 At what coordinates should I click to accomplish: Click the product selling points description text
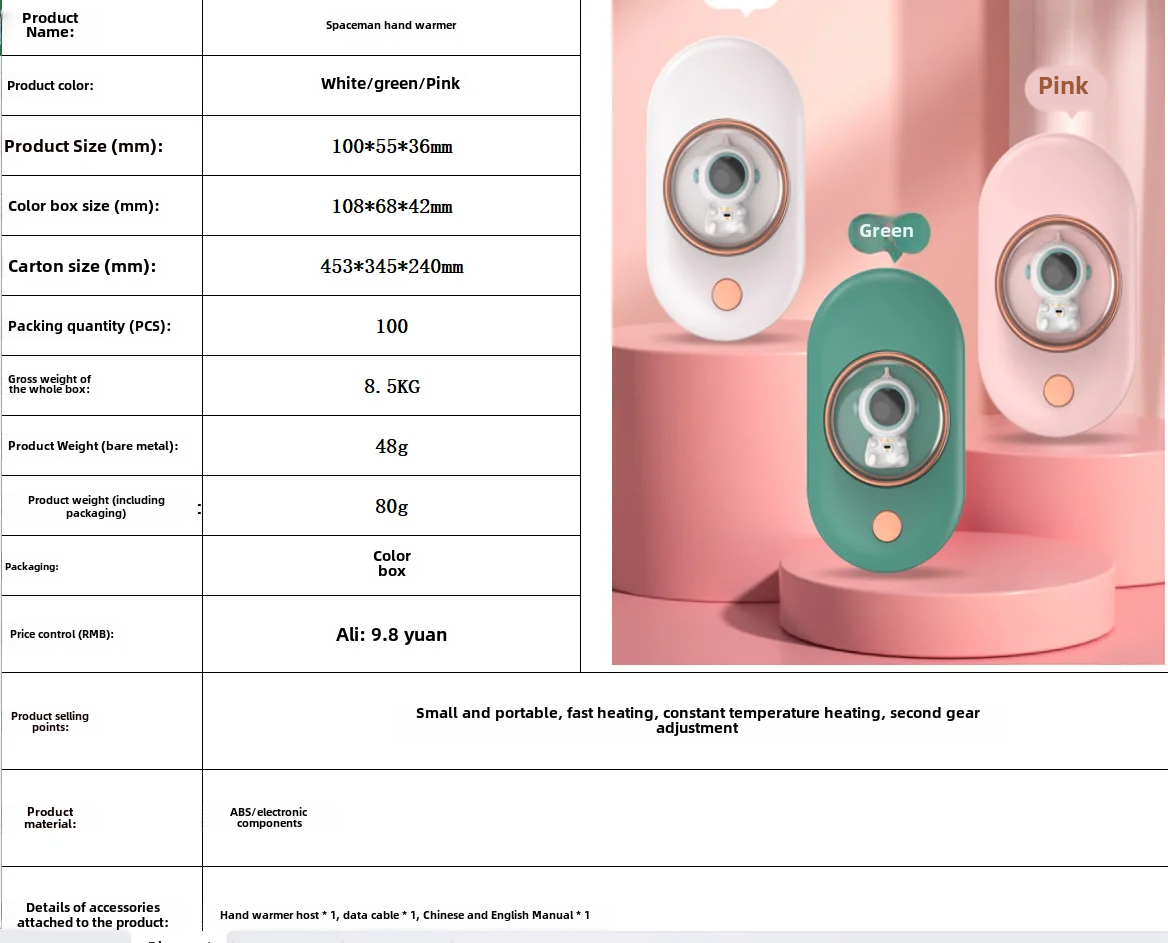(x=697, y=720)
